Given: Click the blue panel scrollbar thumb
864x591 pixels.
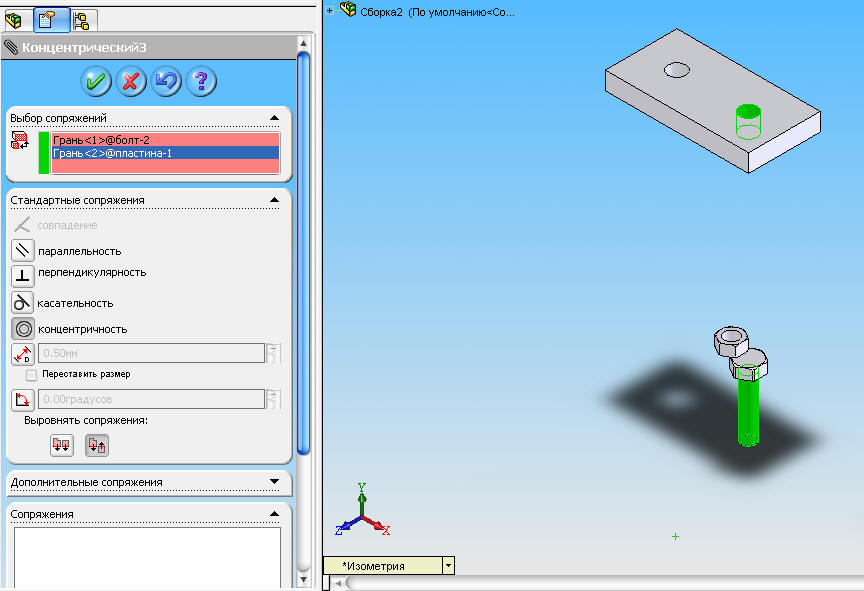Looking at the screenshot, I should click(303, 253).
